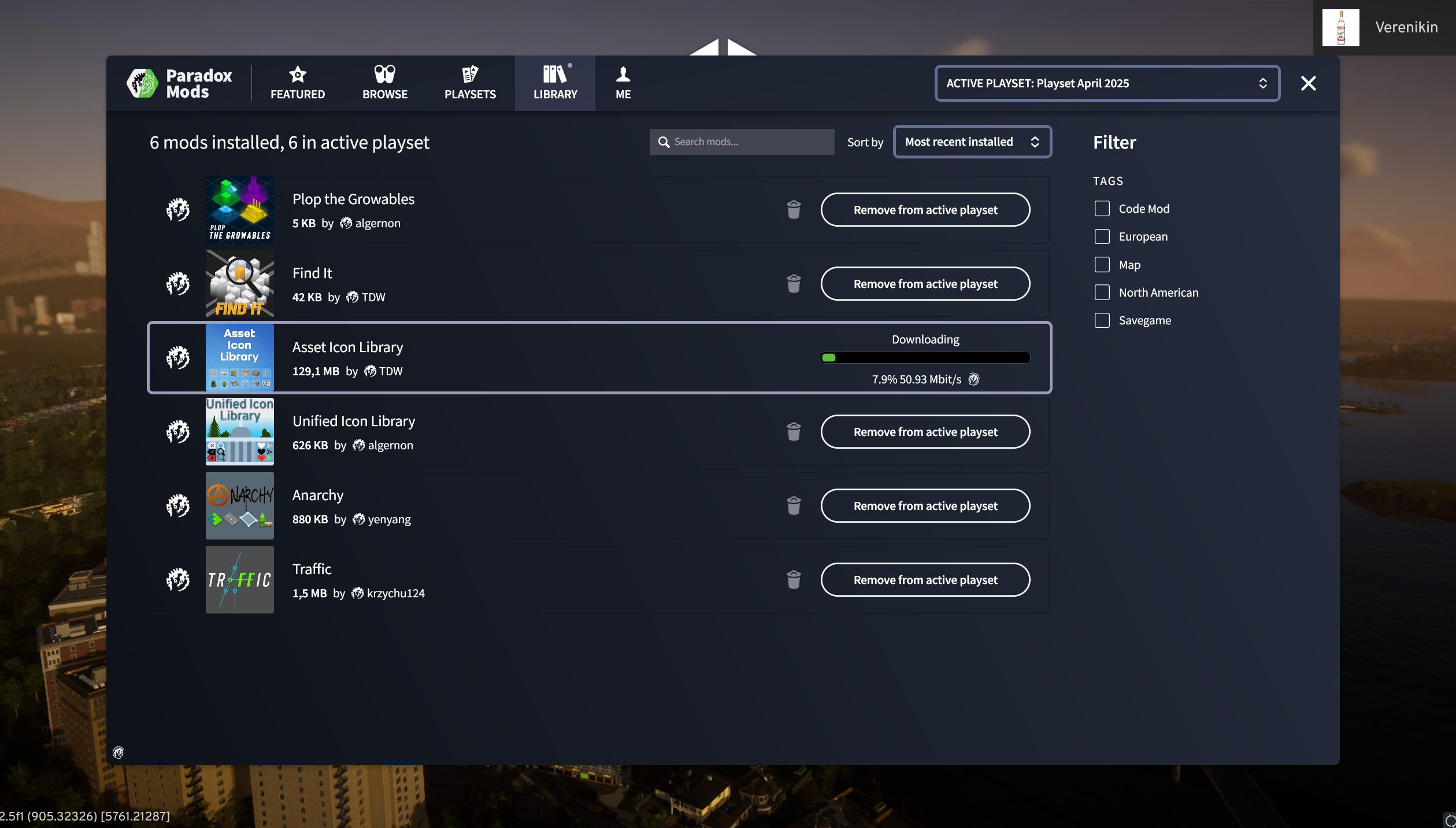Select the Library tab
The width and height of the screenshot is (1456, 828).
[555, 83]
